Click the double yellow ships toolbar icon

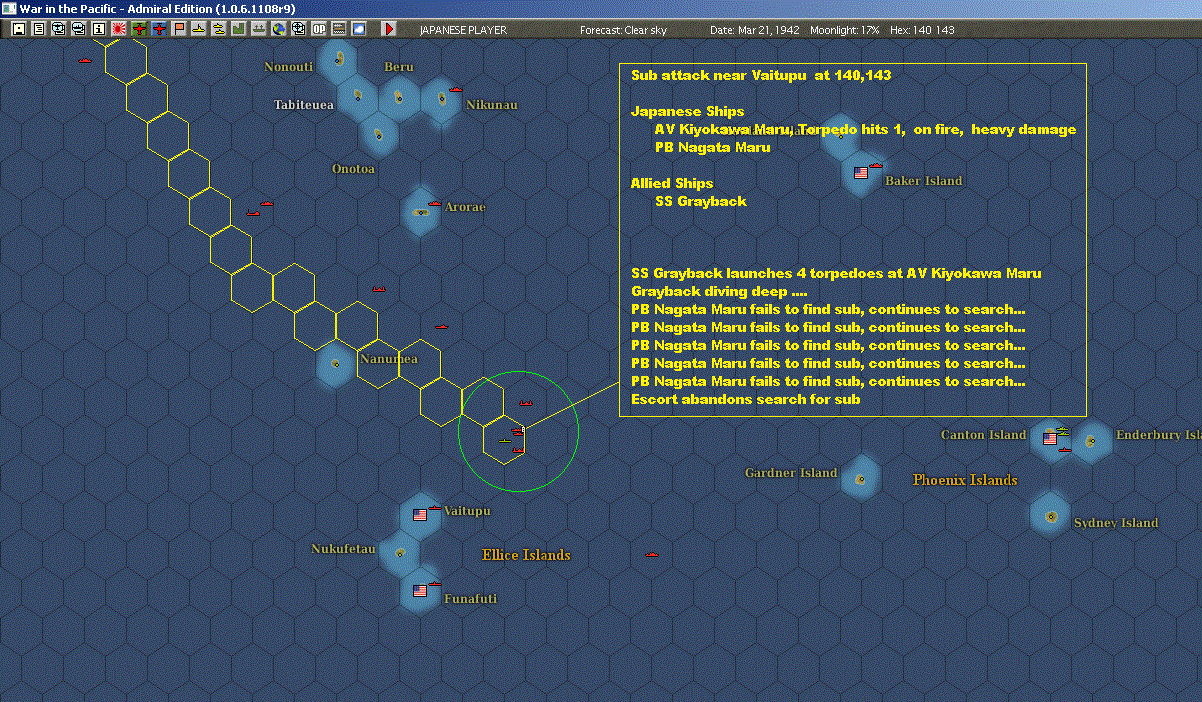click(219, 29)
